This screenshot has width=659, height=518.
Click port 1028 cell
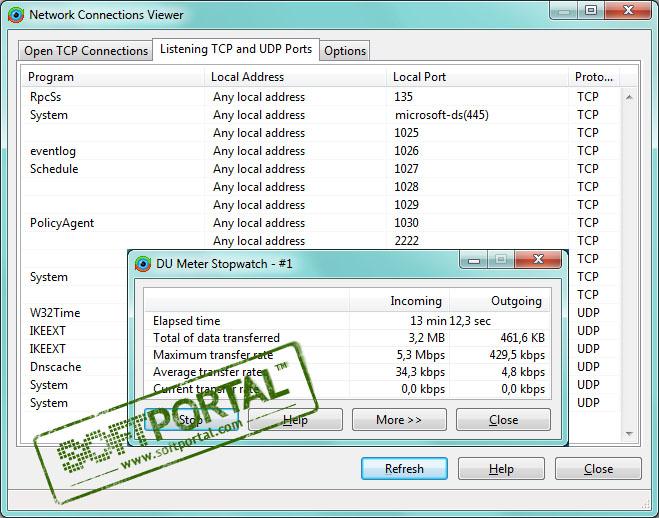[406, 187]
